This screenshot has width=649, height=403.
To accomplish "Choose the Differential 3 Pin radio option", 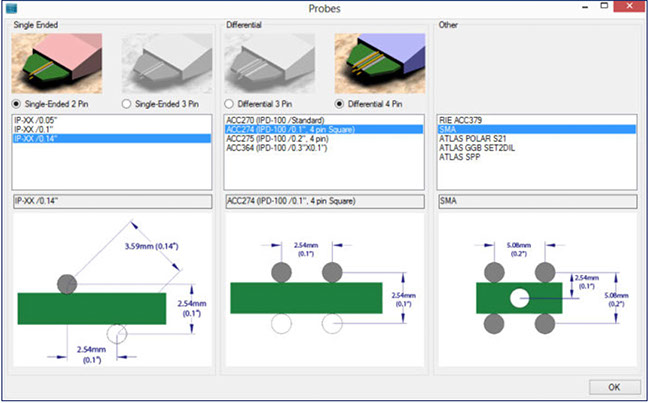I will pos(231,102).
